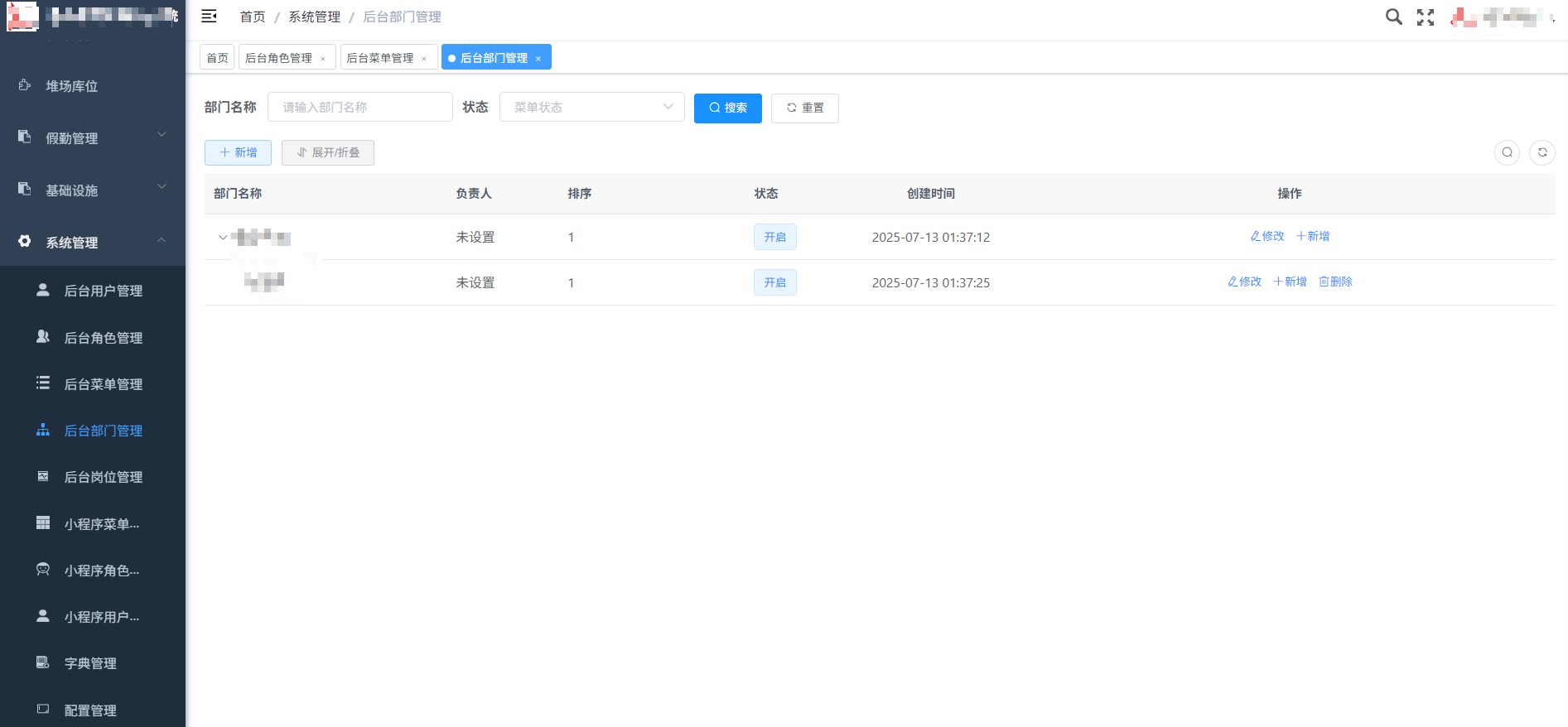The height and width of the screenshot is (727, 1568).
Task: Click the 开启 tag in the 01:37:25 row
Action: (775, 282)
